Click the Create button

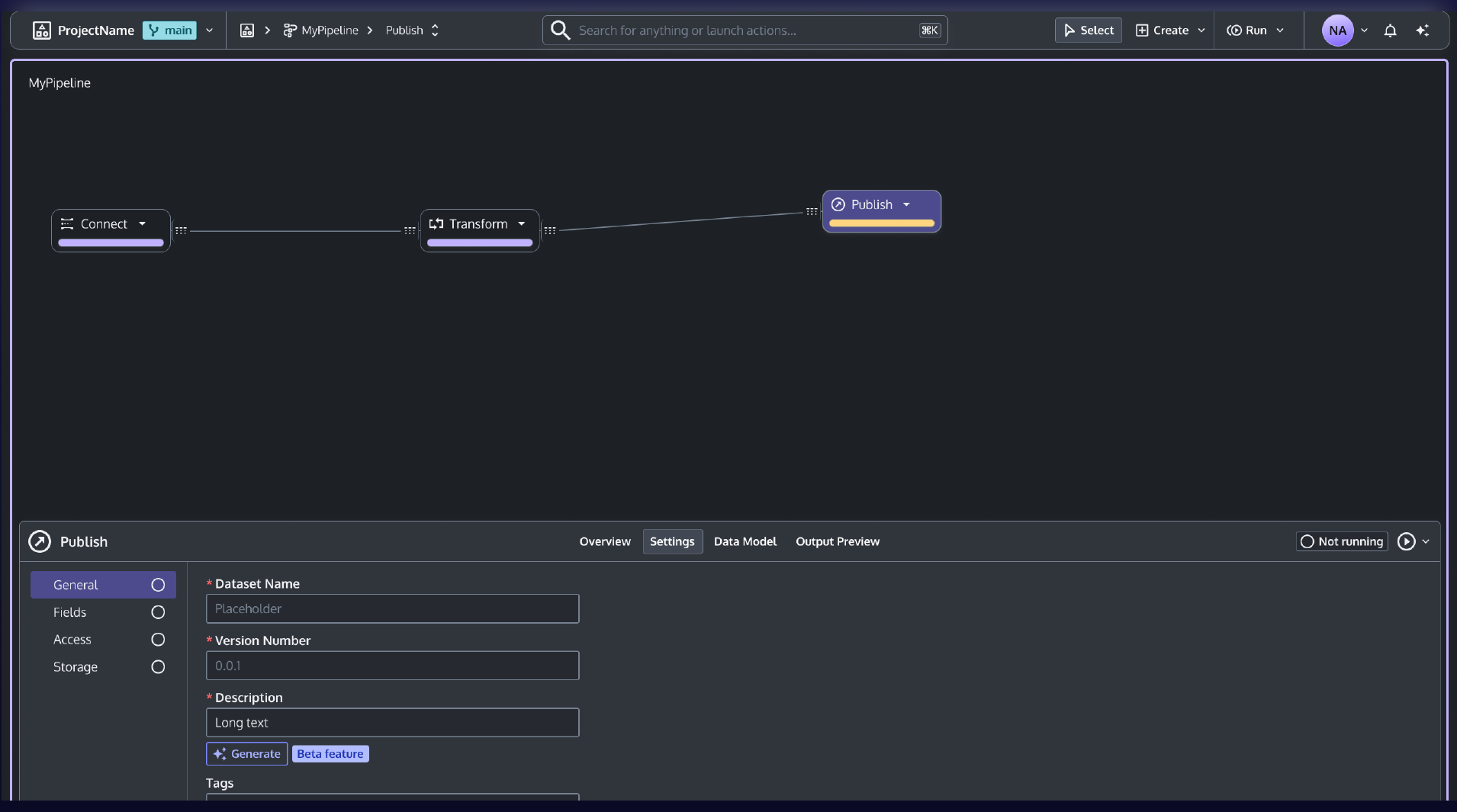click(1163, 30)
